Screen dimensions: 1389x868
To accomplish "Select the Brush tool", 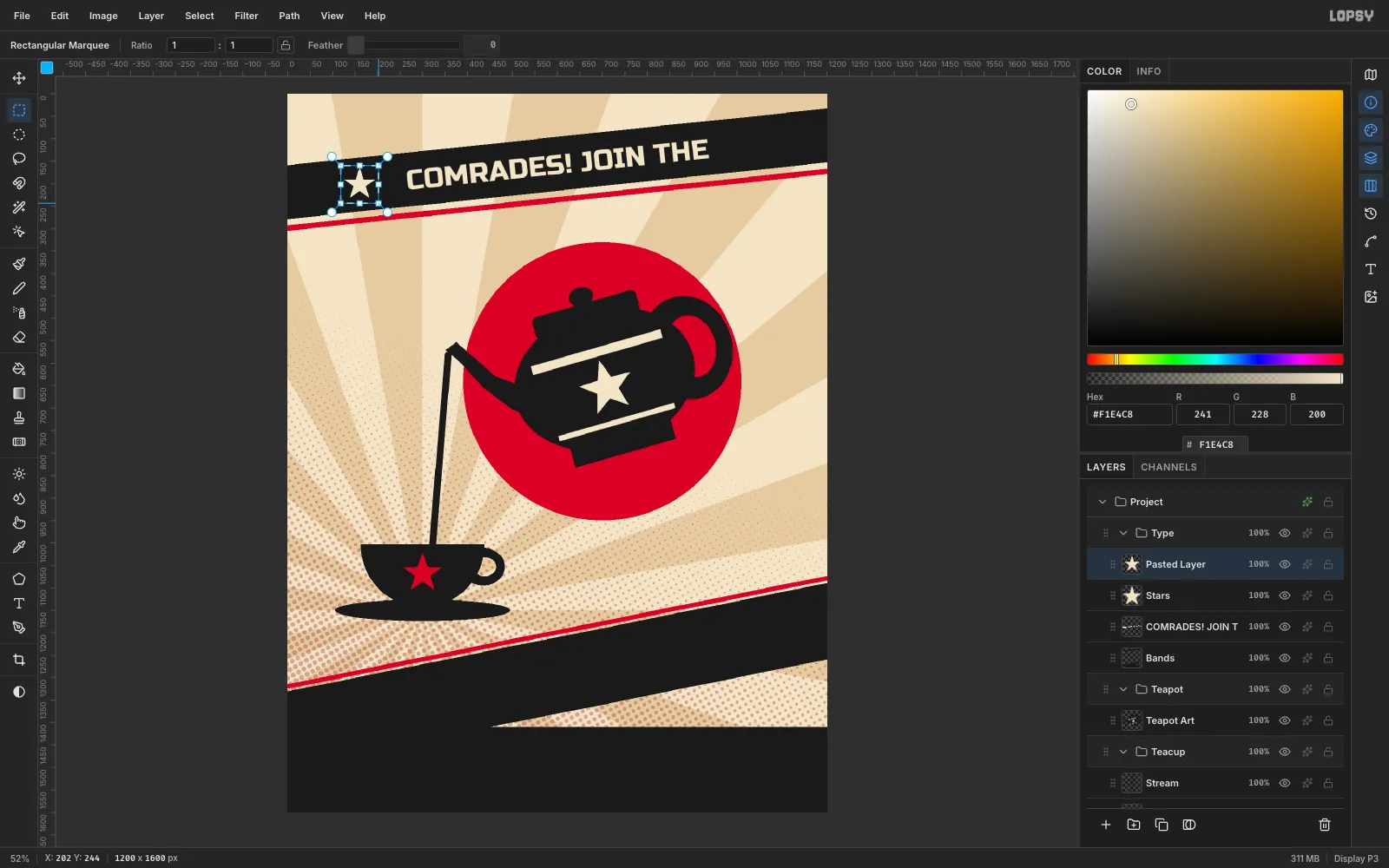I will point(19,264).
